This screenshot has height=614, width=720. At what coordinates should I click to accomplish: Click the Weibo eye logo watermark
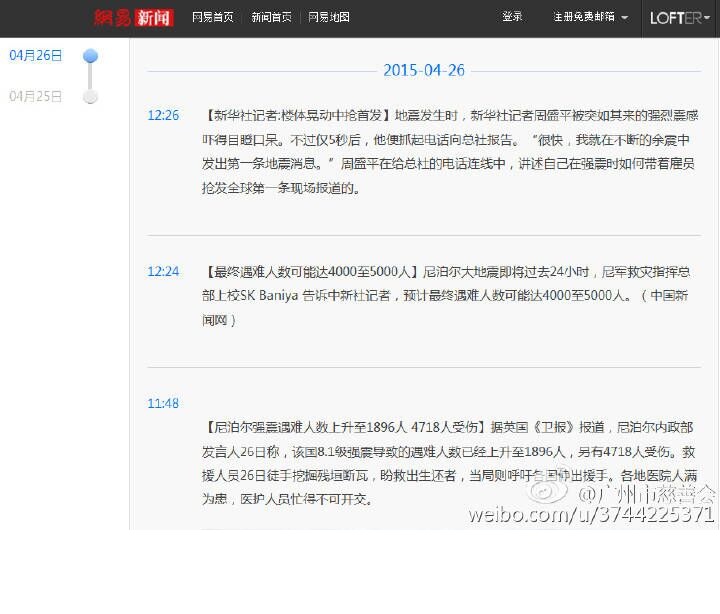[x=547, y=491]
